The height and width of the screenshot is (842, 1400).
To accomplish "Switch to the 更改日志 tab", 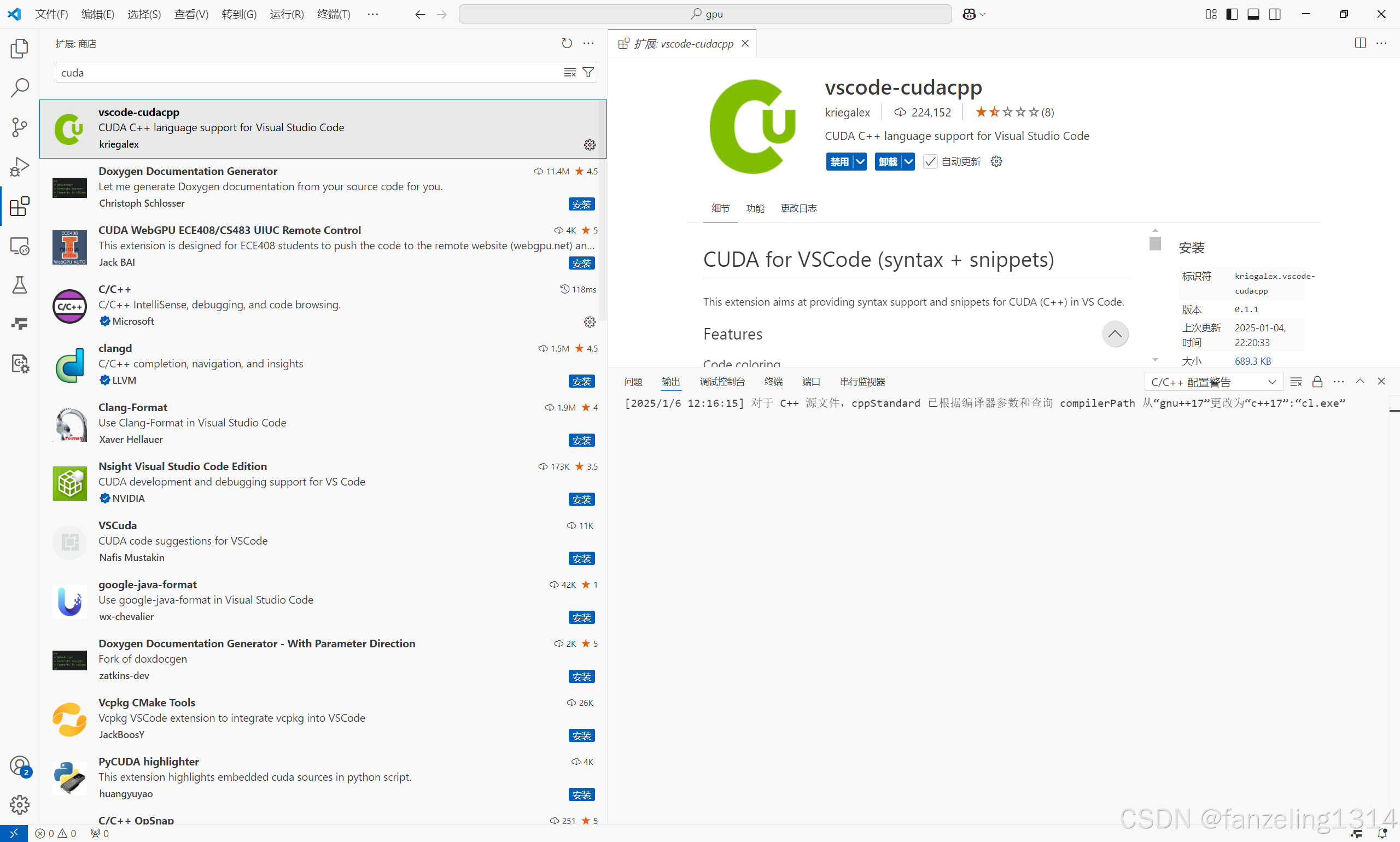I will coord(798,208).
